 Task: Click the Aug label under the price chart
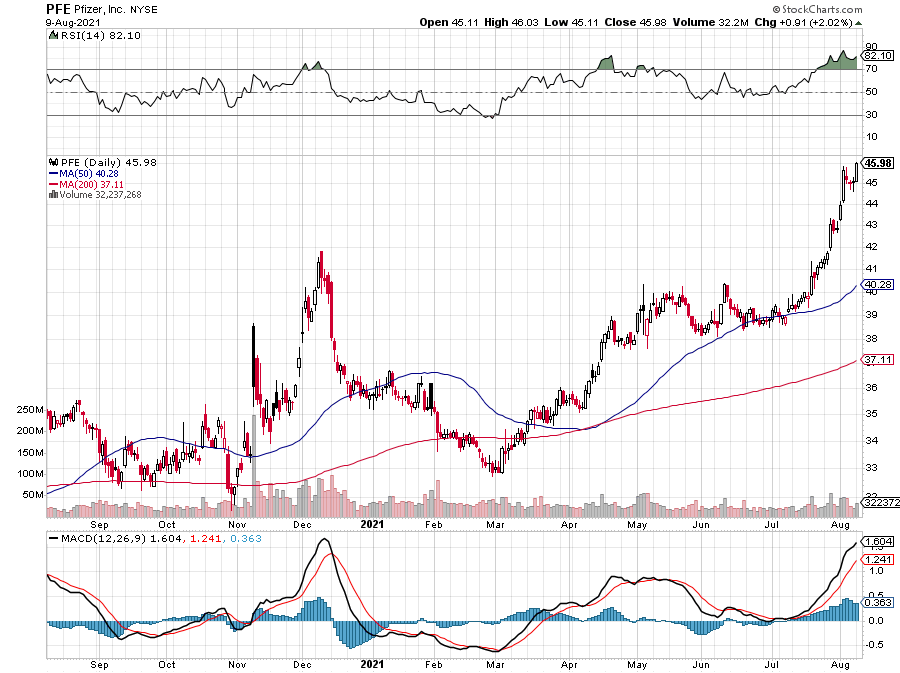pyautogui.click(x=840, y=524)
